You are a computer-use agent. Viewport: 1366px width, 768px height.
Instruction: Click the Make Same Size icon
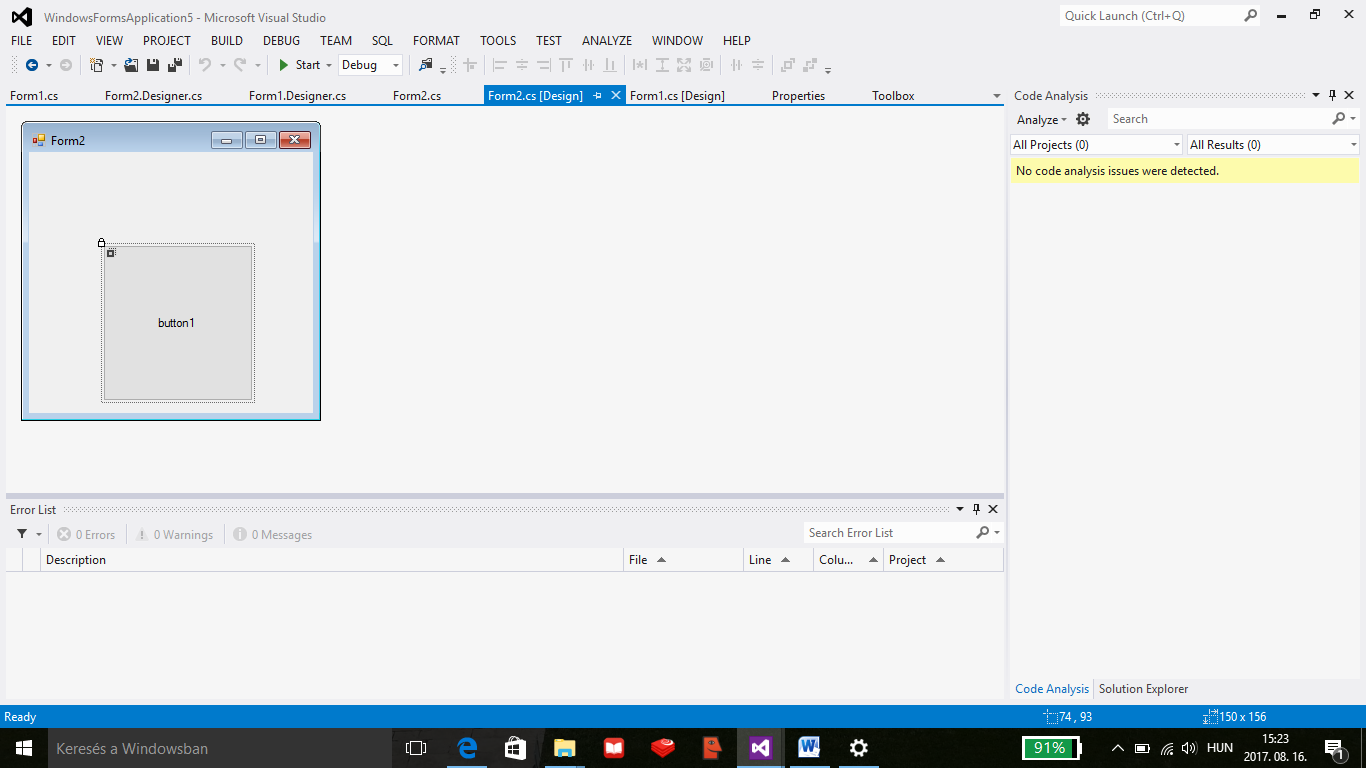[x=684, y=65]
